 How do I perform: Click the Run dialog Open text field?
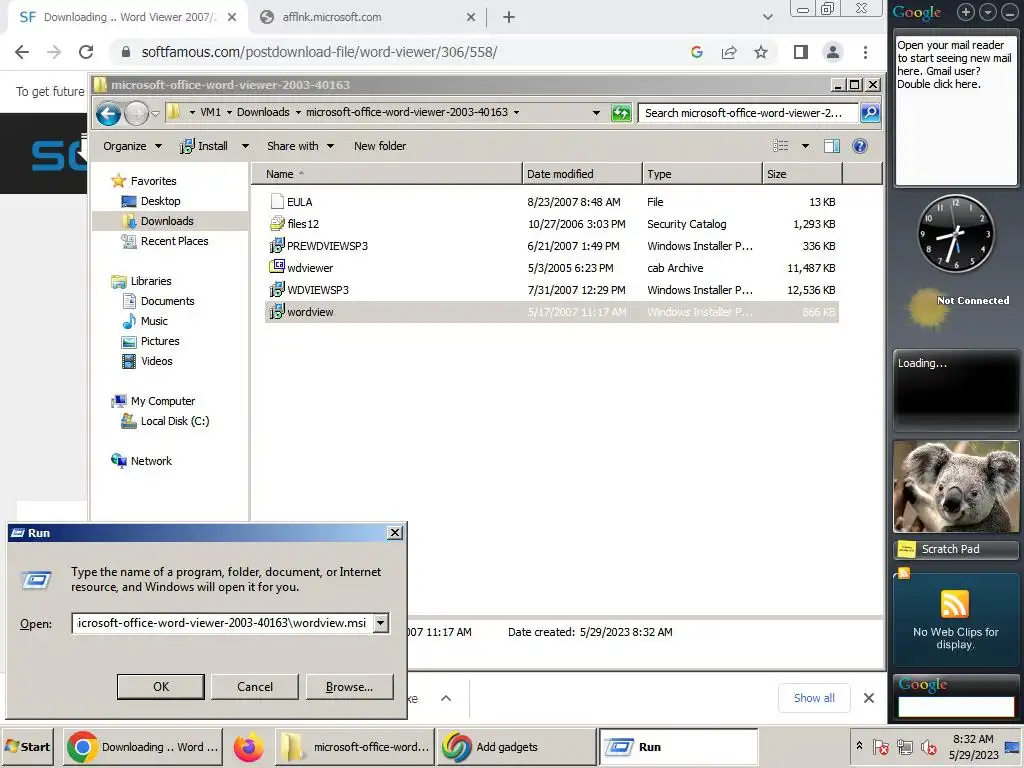(222, 623)
